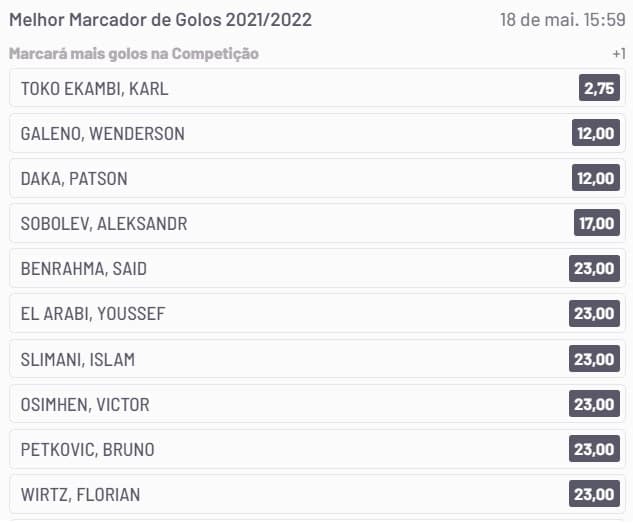Click the 2,75 odds for Toko Ekambi
Screen dimensions: 633x523
(x=599, y=88)
